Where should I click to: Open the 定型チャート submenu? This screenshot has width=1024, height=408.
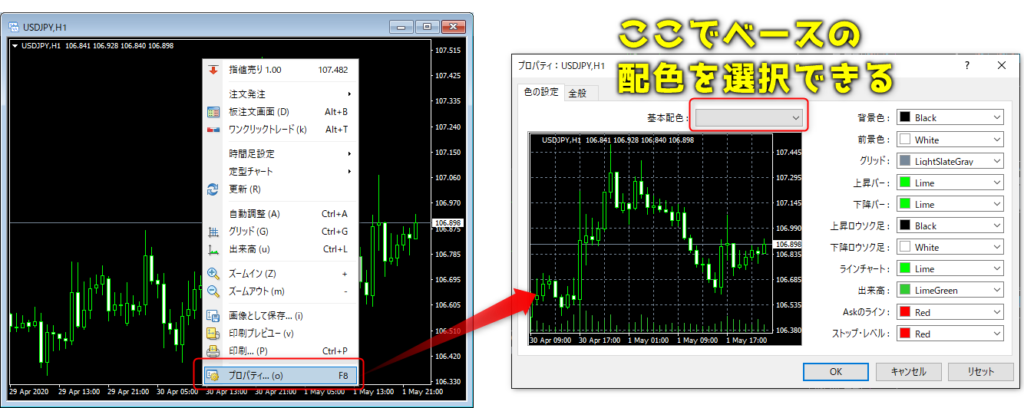pos(281,172)
